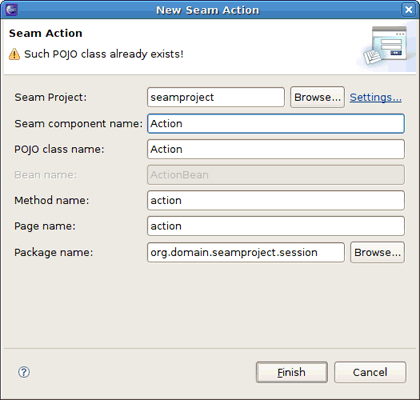The width and height of the screenshot is (420, 400).
Task: Open the Settings... link
Action: pos(375,97)
